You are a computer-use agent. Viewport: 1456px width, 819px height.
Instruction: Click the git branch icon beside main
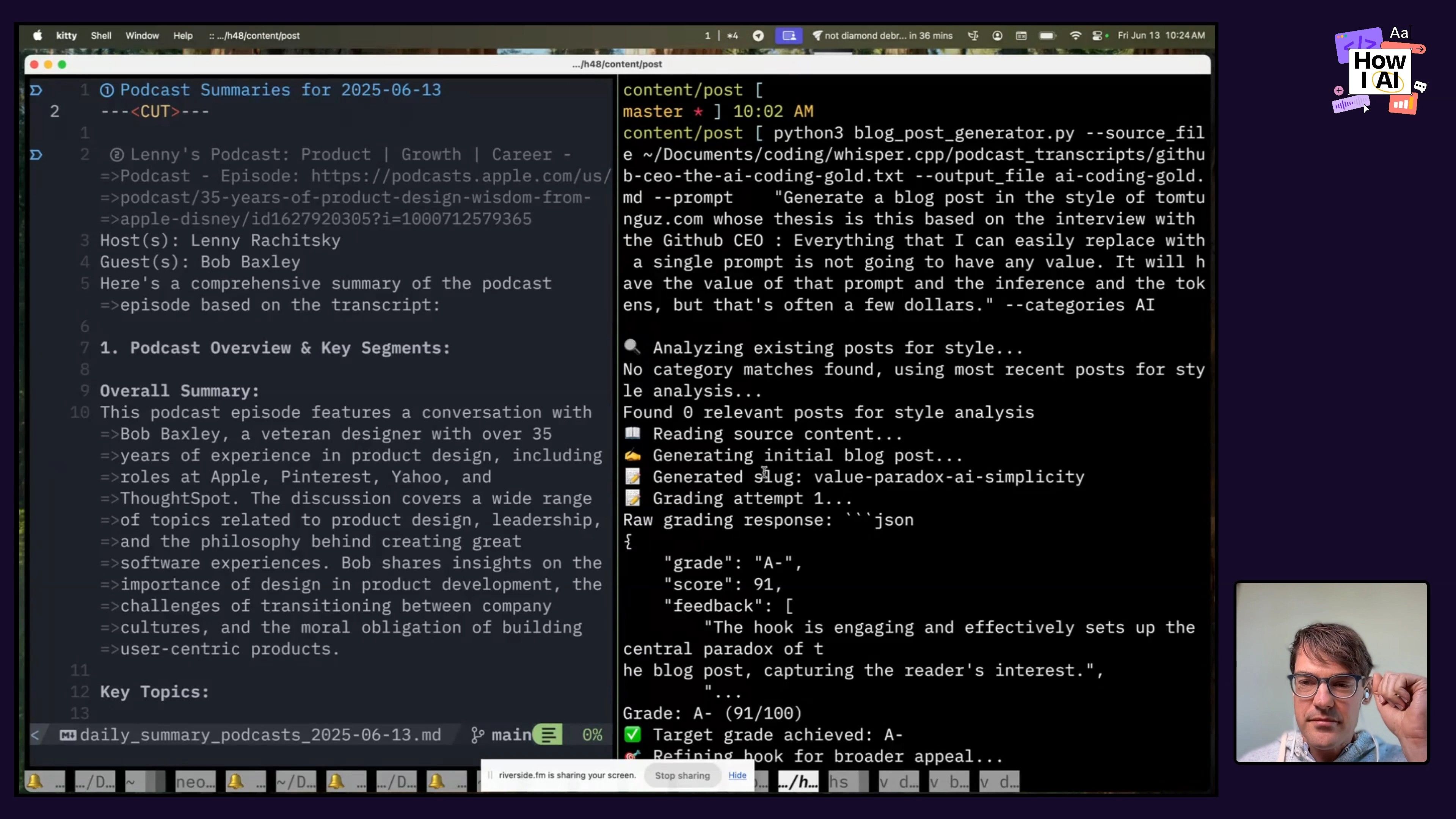click(x=478, y=735)
